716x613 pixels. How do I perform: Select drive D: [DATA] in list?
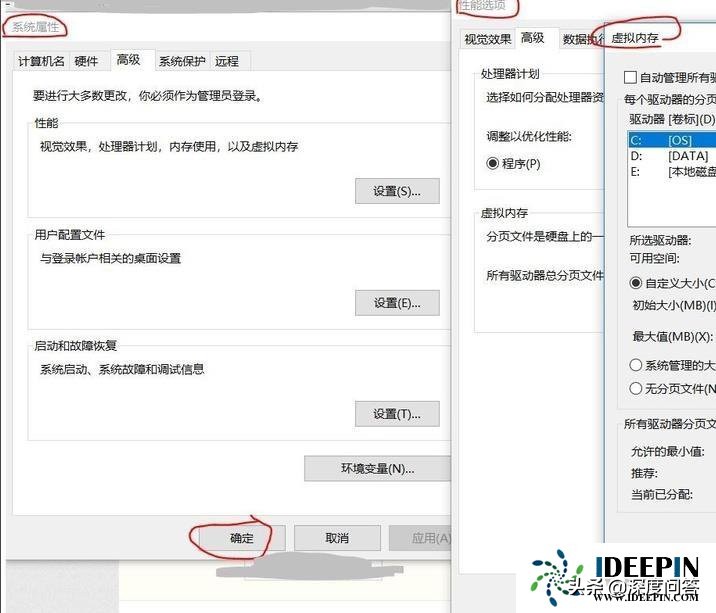[x=672, y=156]
